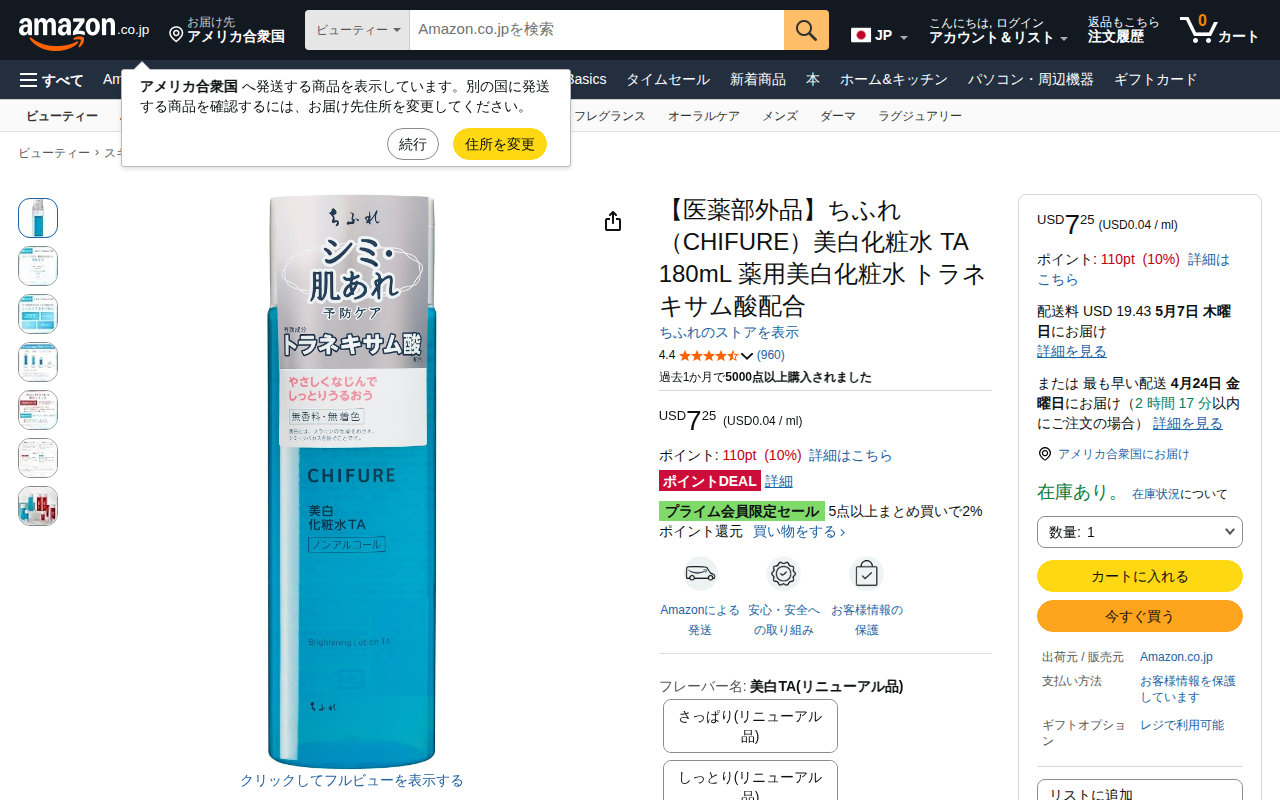Open the すべて hamburger menu
Viewport: 1280px width, 800px height.
coord(51,80)
